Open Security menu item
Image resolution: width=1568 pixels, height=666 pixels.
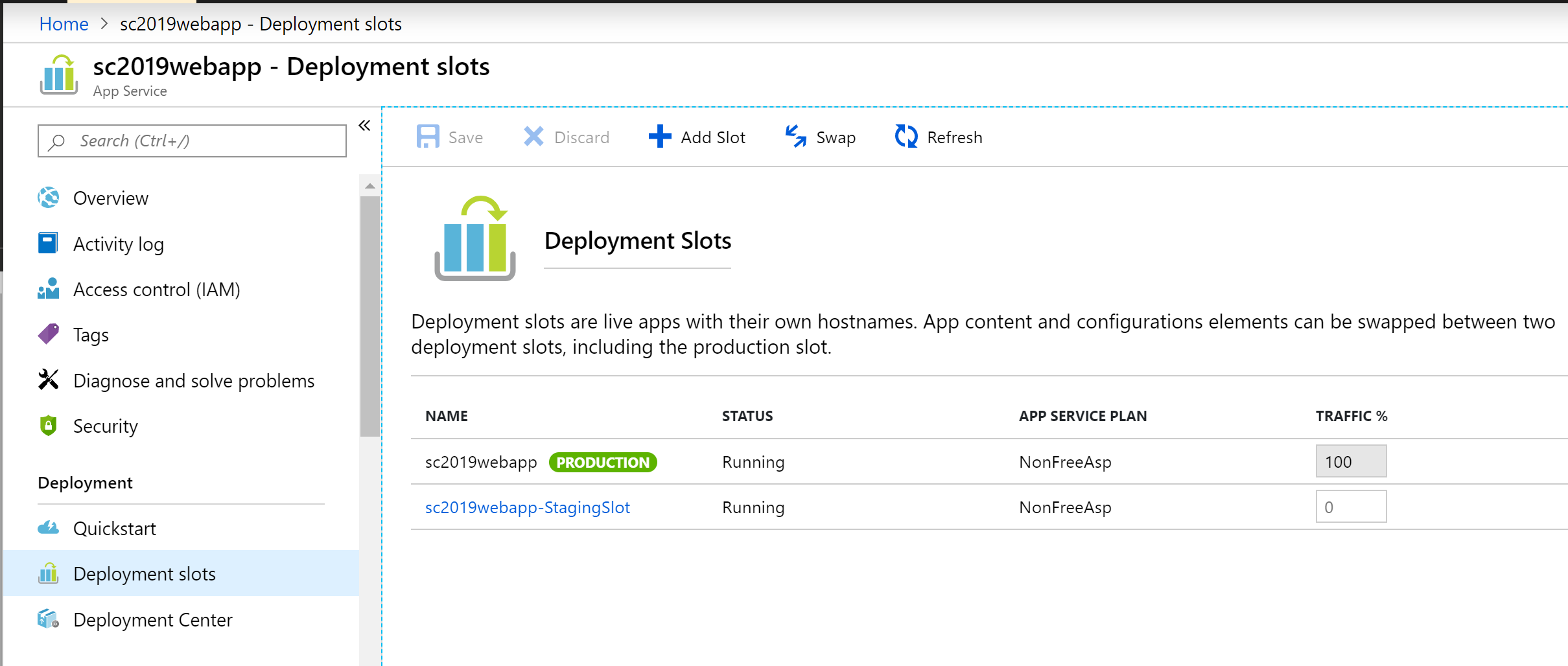106,426
